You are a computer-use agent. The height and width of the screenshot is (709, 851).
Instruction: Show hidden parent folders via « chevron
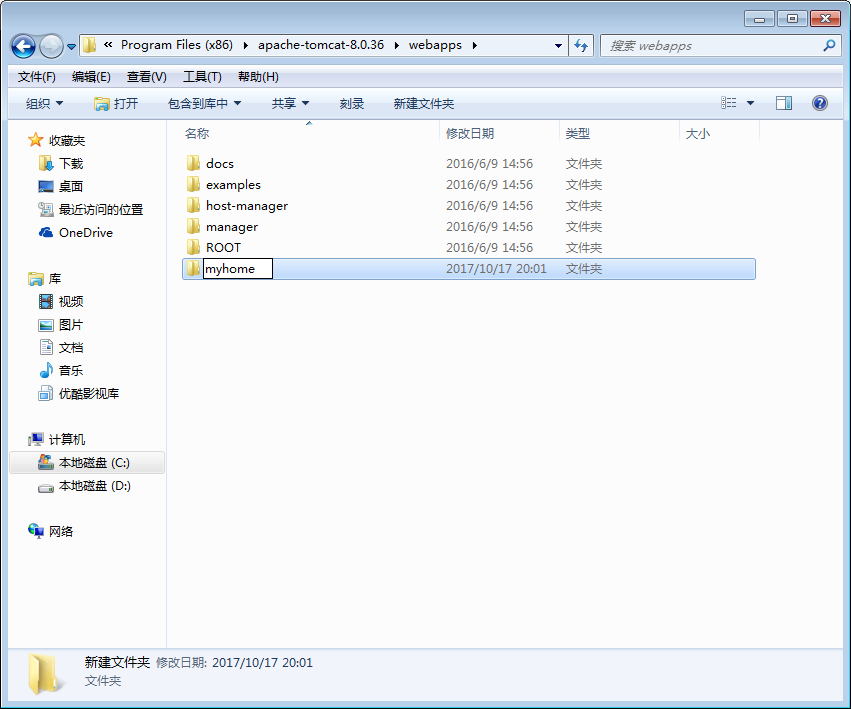point(108,45)
